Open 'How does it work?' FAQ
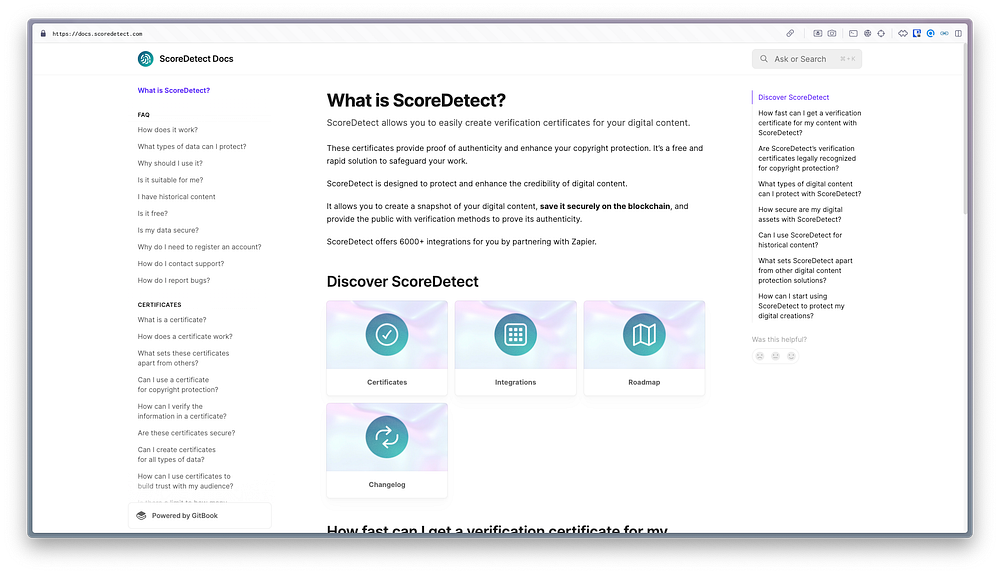This screenshot has width=1000, height=574. point(168,129)
